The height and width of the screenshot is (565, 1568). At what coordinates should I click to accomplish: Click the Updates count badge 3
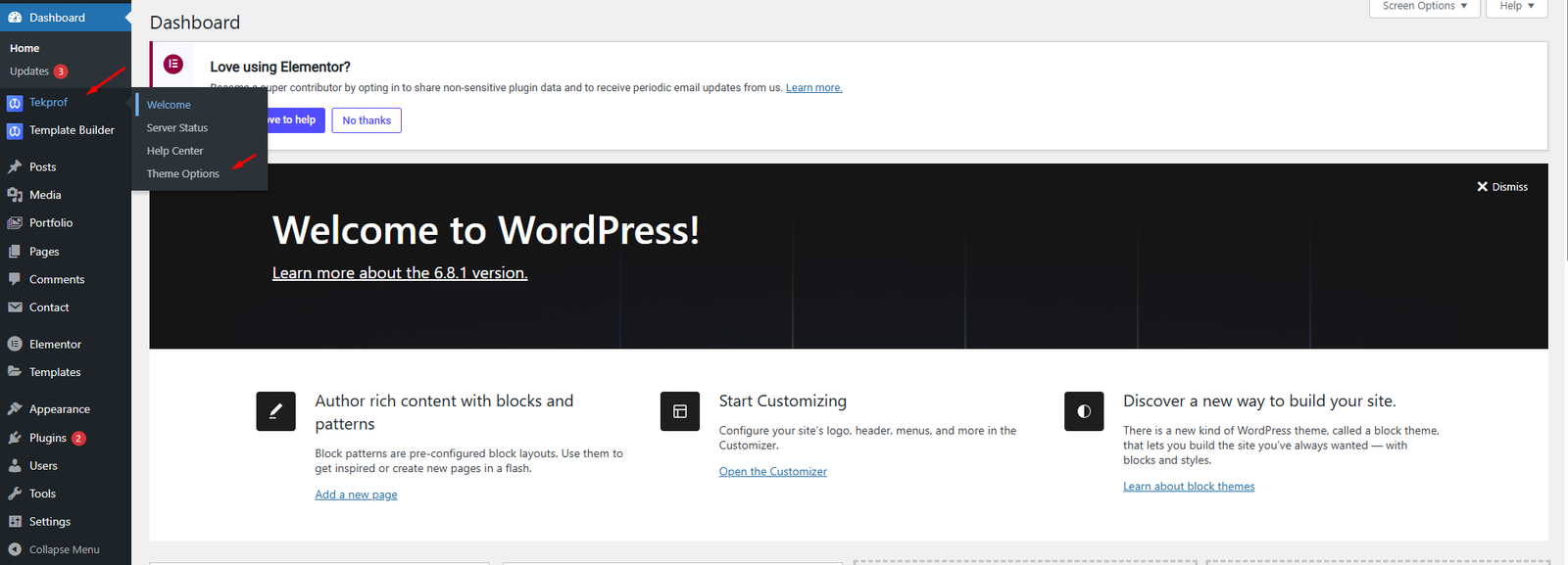point(61,71)
